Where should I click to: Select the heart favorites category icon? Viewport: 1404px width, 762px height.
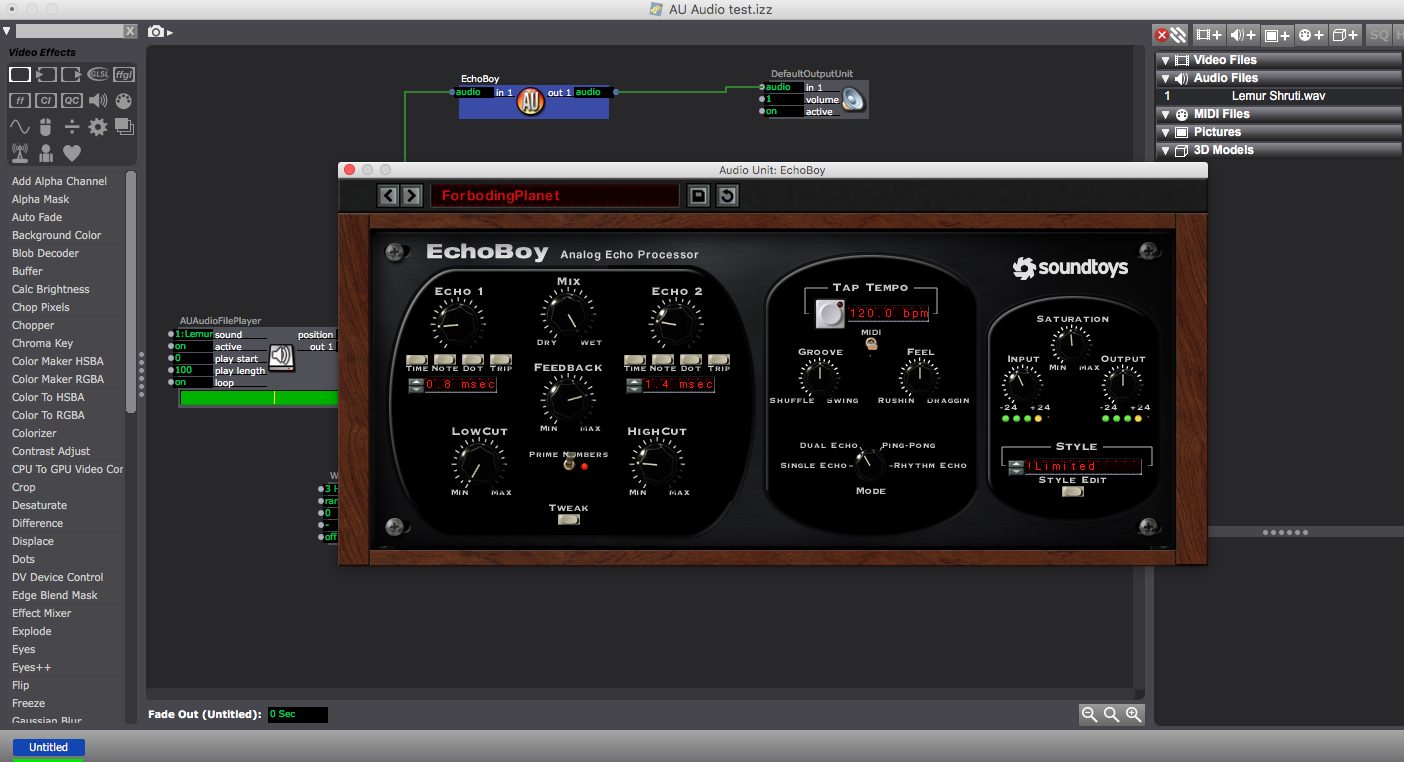72,153
